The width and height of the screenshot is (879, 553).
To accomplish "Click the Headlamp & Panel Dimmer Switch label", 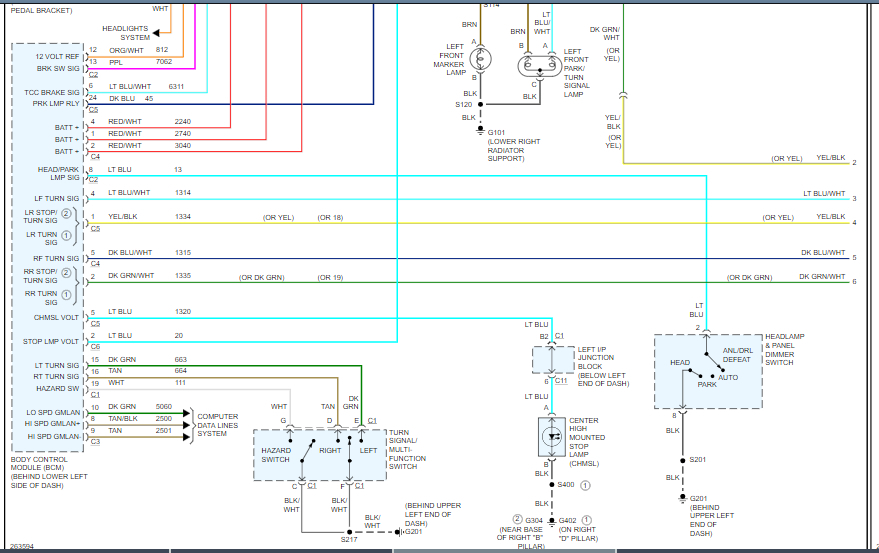I will (x=794, y=350).
